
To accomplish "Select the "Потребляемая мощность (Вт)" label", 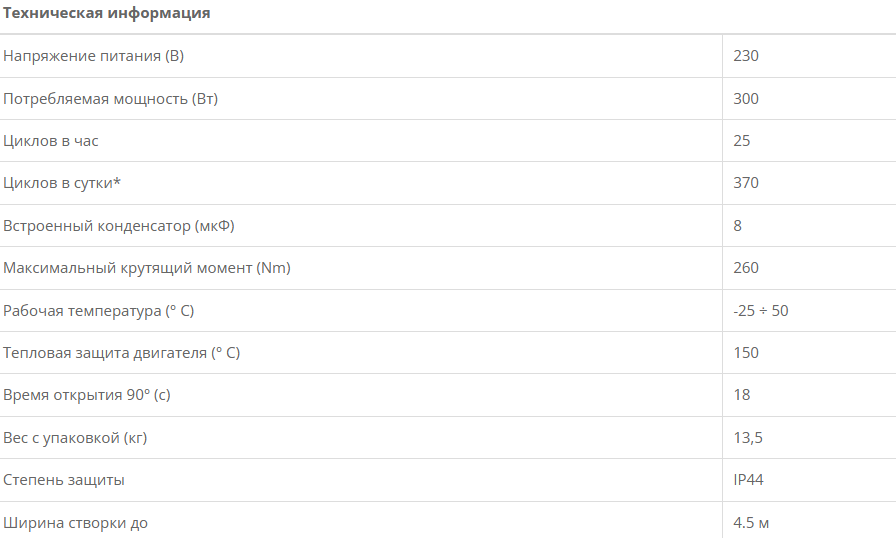I will click(111, 99).
